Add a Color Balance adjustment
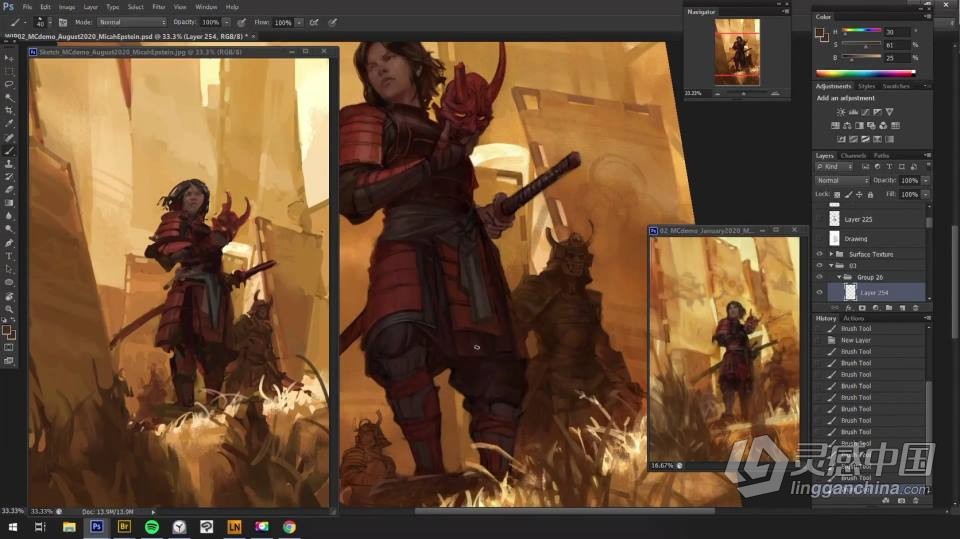The height and width of the screenshot is (539, 960). pyautogui.click(x=847, y=126)
